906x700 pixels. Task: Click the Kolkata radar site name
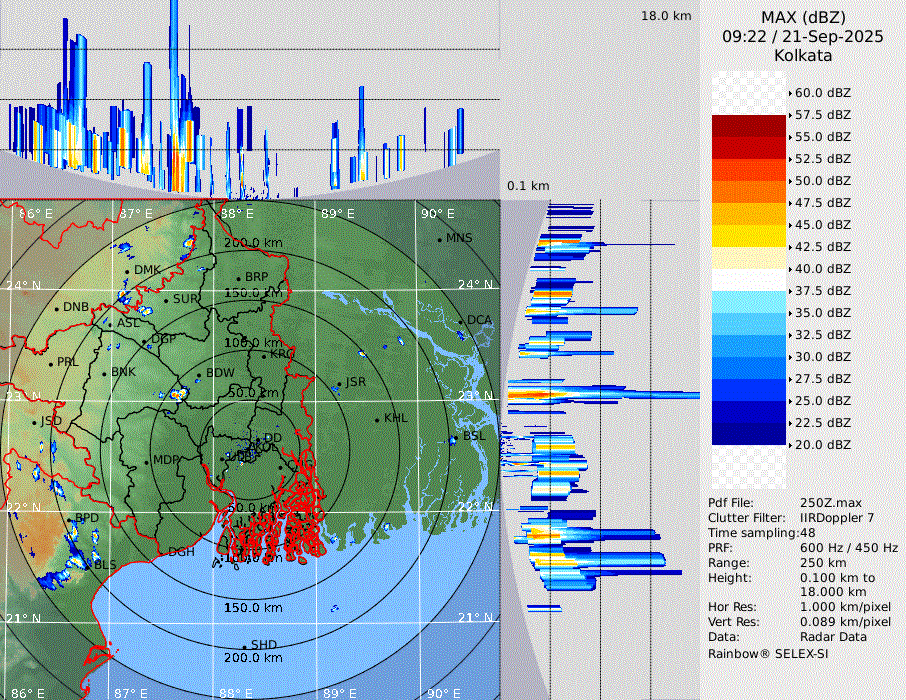point(803,55)
